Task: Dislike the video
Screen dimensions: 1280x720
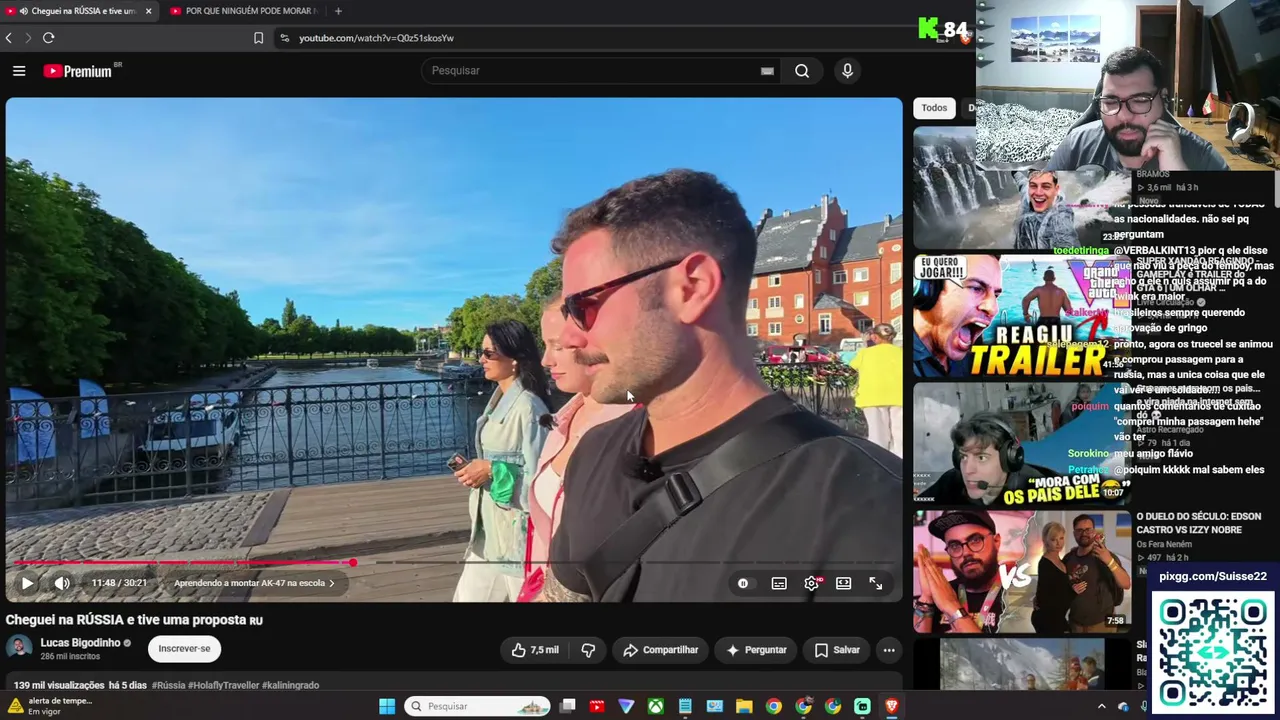Action: pyautogui.click(x=588, y=650)
